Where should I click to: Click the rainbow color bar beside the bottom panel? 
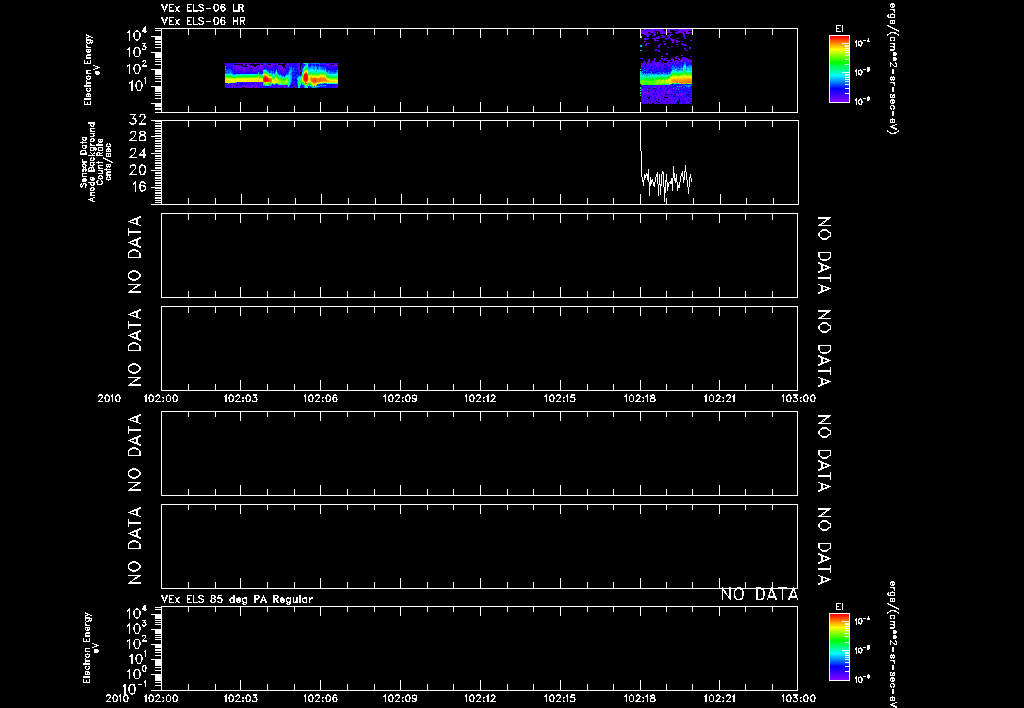839,647
